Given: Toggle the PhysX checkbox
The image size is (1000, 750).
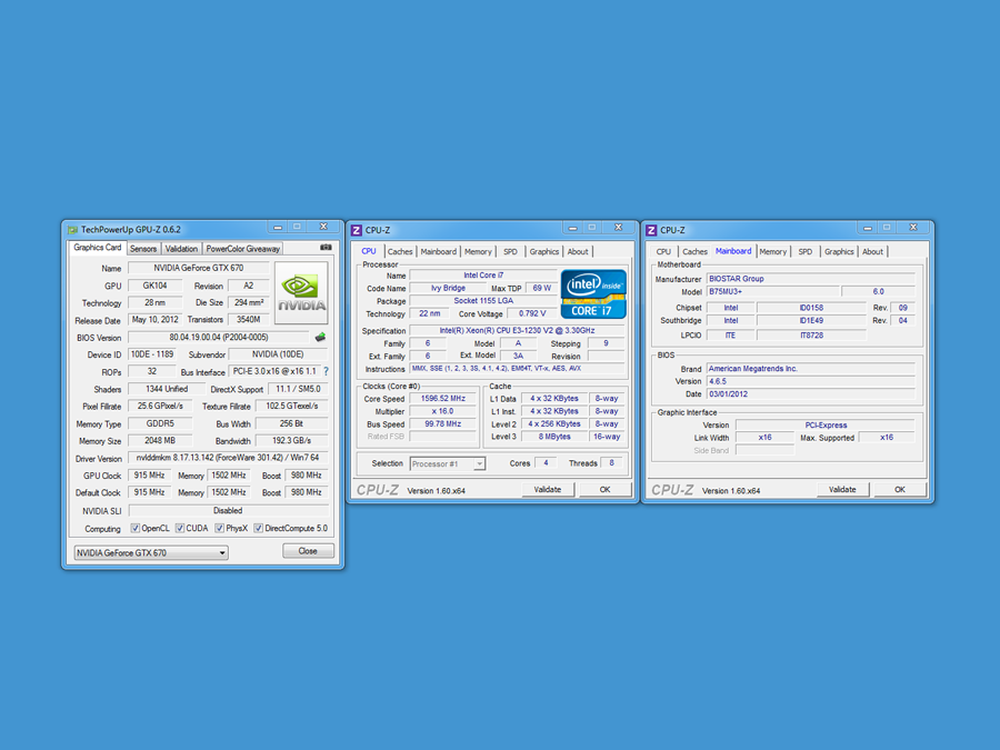Looking at the screenshot, I should tap(219, 528).
